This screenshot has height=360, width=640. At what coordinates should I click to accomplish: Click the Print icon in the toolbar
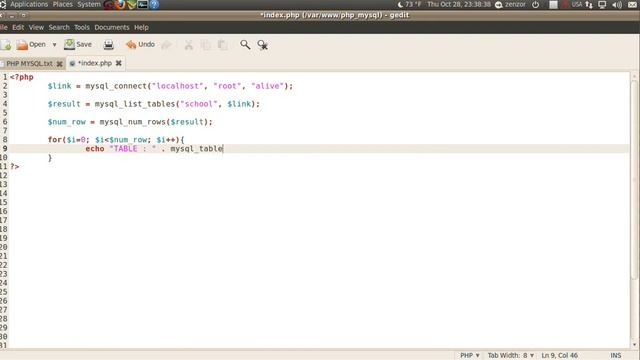point(109,45)
